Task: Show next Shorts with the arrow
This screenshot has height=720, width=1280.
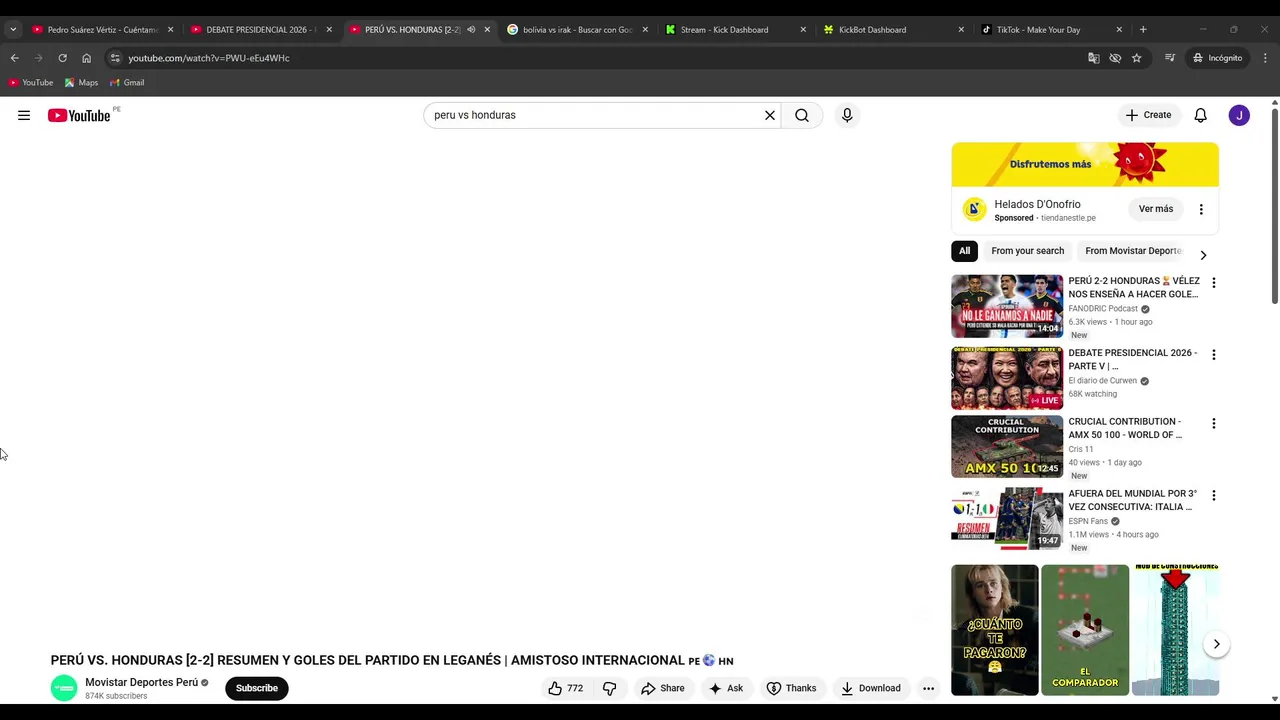Action: pyautogui.click(x=1216, y=644)
